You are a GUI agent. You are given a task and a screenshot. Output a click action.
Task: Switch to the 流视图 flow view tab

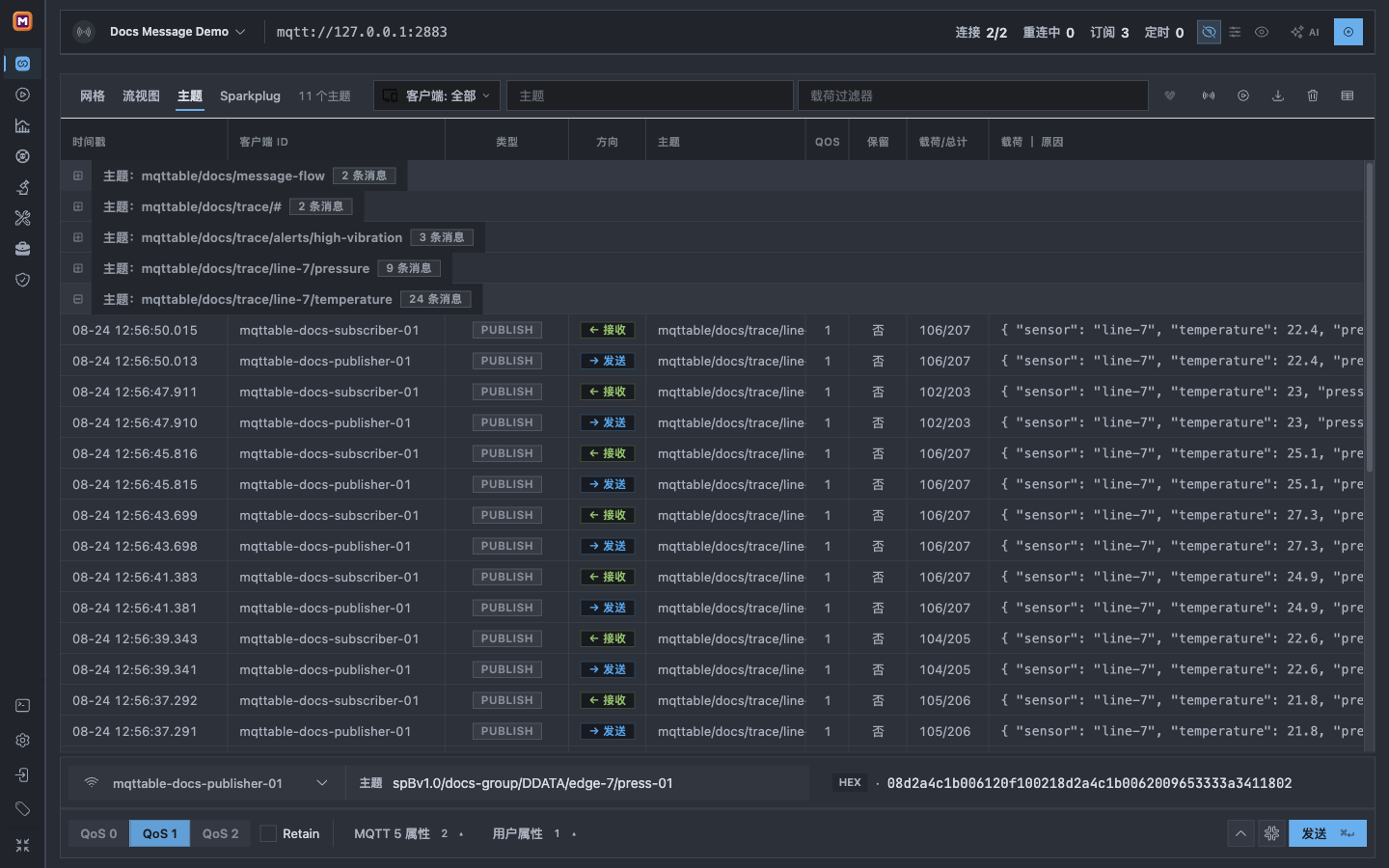141,95
